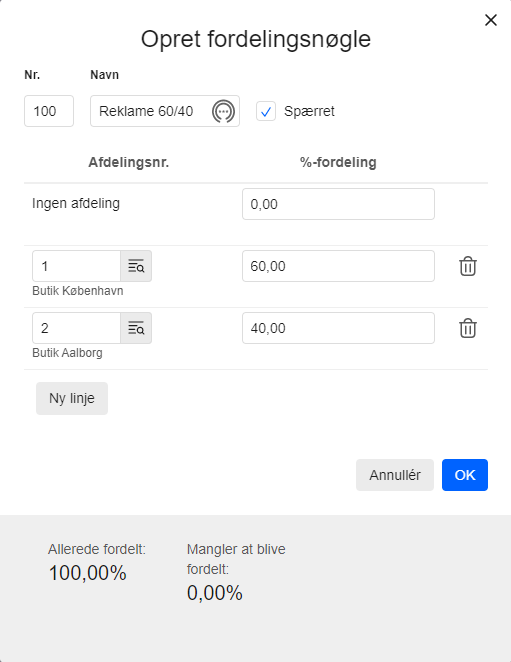The height and width of the screenshot is (662, 511).
Task: Click the Afdelingsnr. column header
Action: pyautogui.click(x=129, y=163)
